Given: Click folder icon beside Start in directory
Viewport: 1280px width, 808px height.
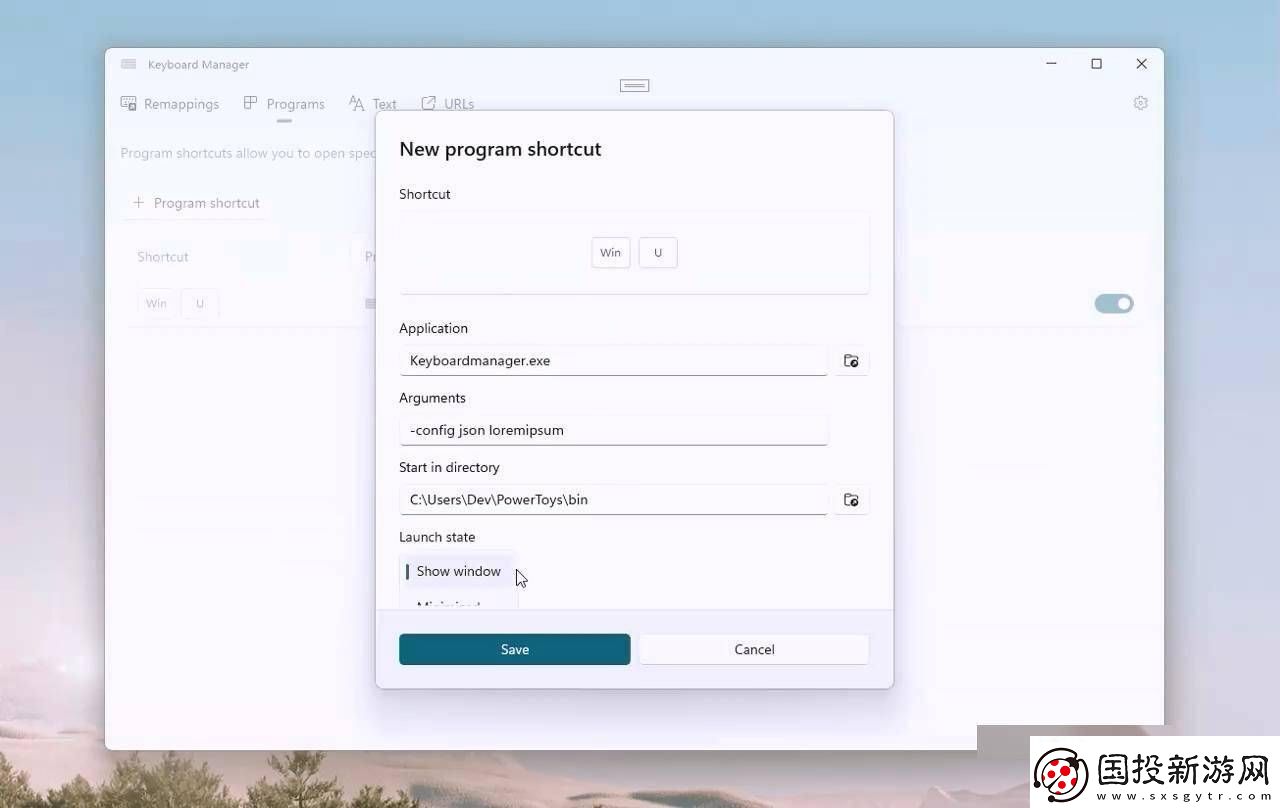Looking at the screenshot, I should (851, 500).
